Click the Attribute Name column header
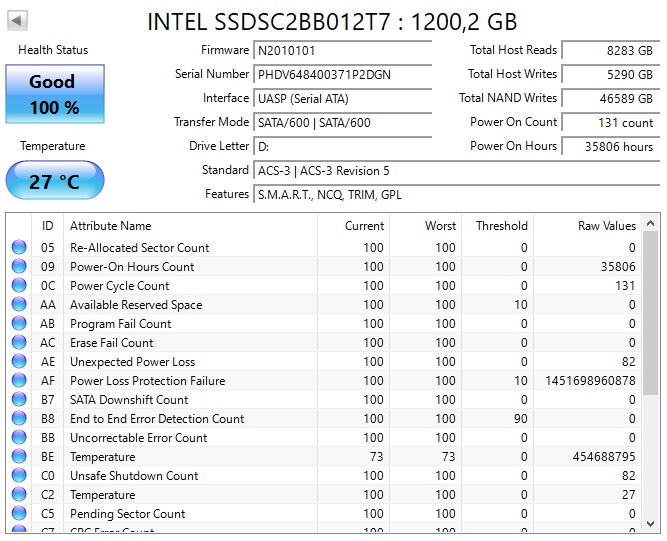Viewport: 667px width, 541px height. (x=191, y=225)
